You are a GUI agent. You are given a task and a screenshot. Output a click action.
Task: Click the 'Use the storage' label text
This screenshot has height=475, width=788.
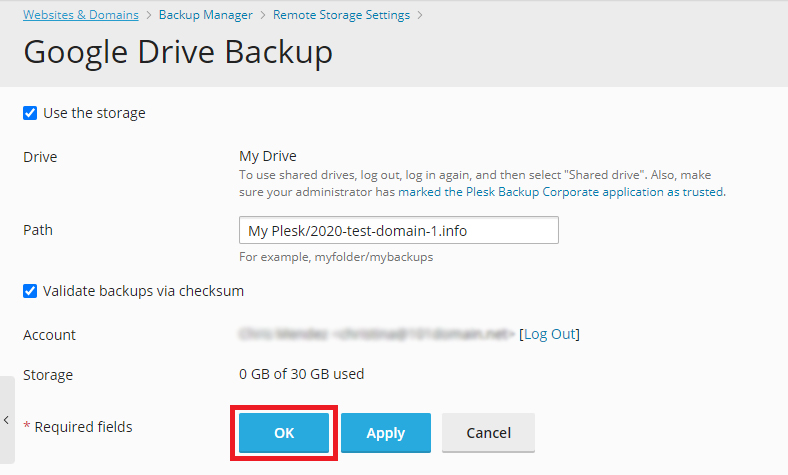click(x=94, y=113)
